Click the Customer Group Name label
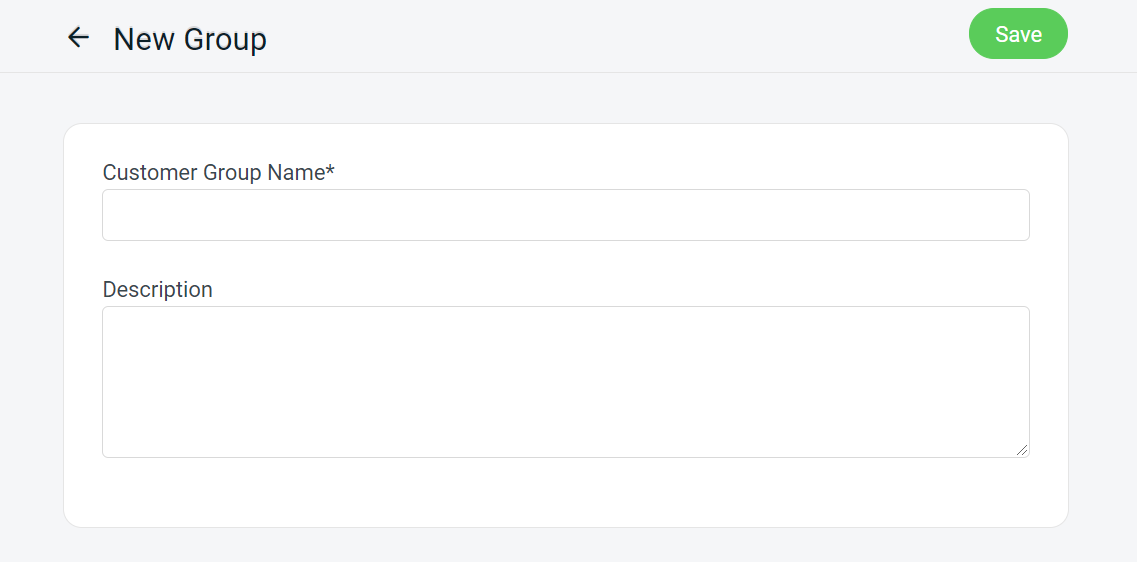 click(218, 173)
